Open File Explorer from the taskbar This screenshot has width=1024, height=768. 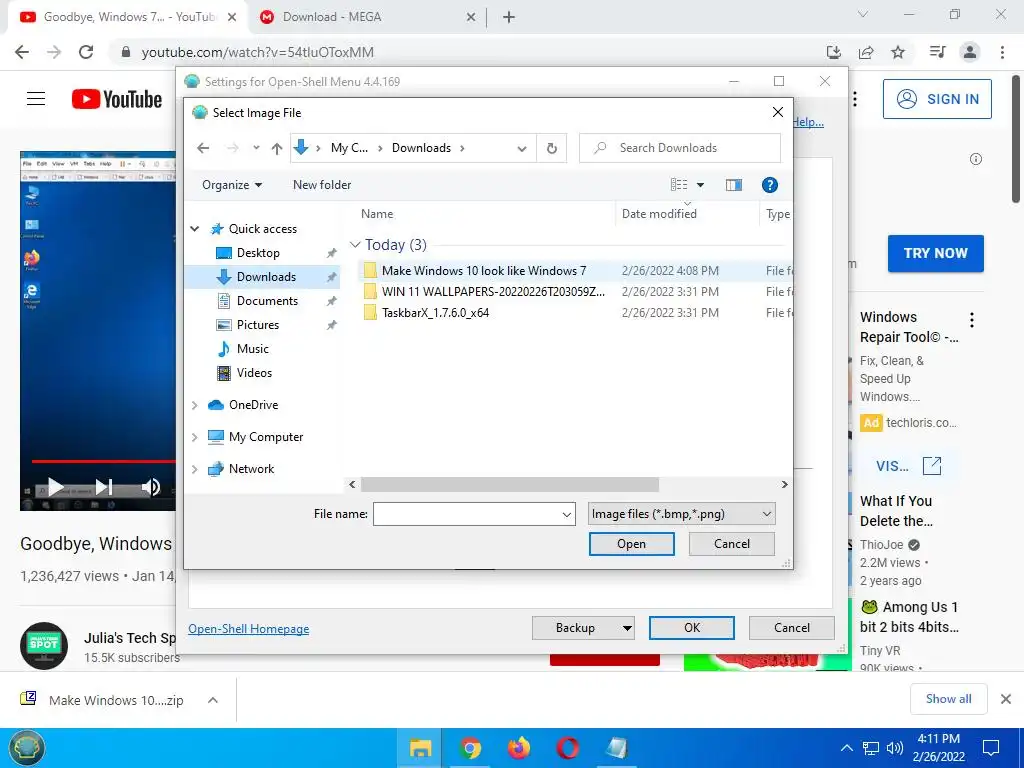point(420,748)
